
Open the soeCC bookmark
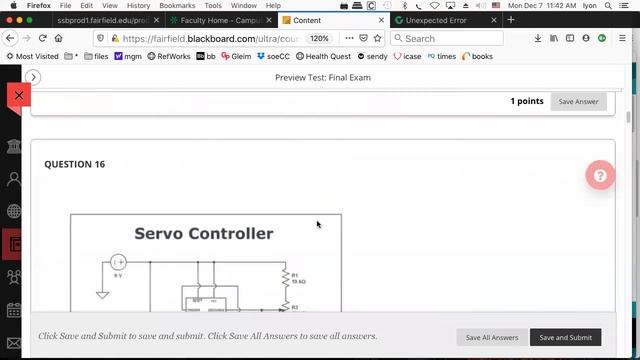pos(273,56)
